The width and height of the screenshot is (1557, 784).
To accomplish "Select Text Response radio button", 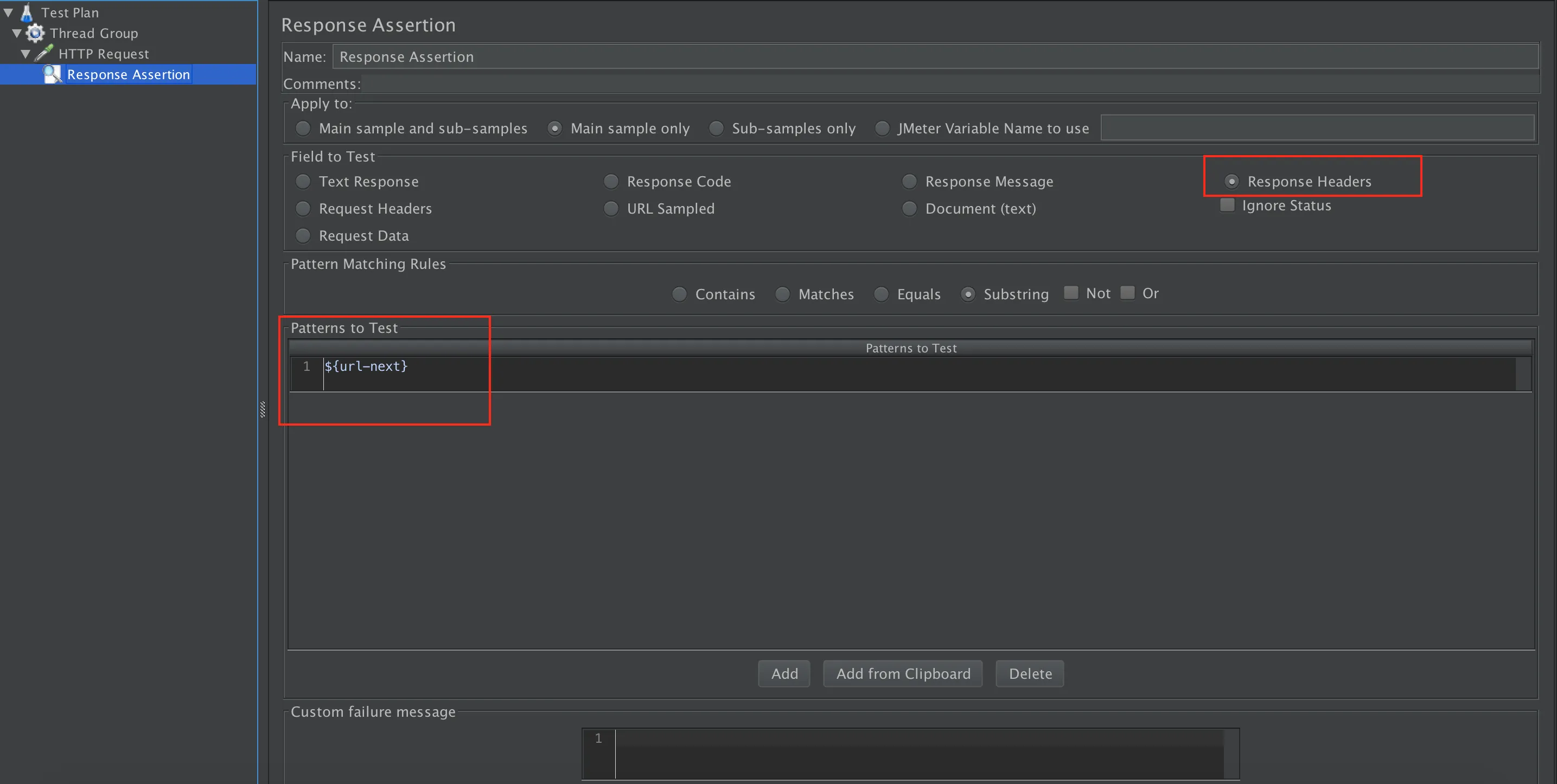I will pos(303,181).
